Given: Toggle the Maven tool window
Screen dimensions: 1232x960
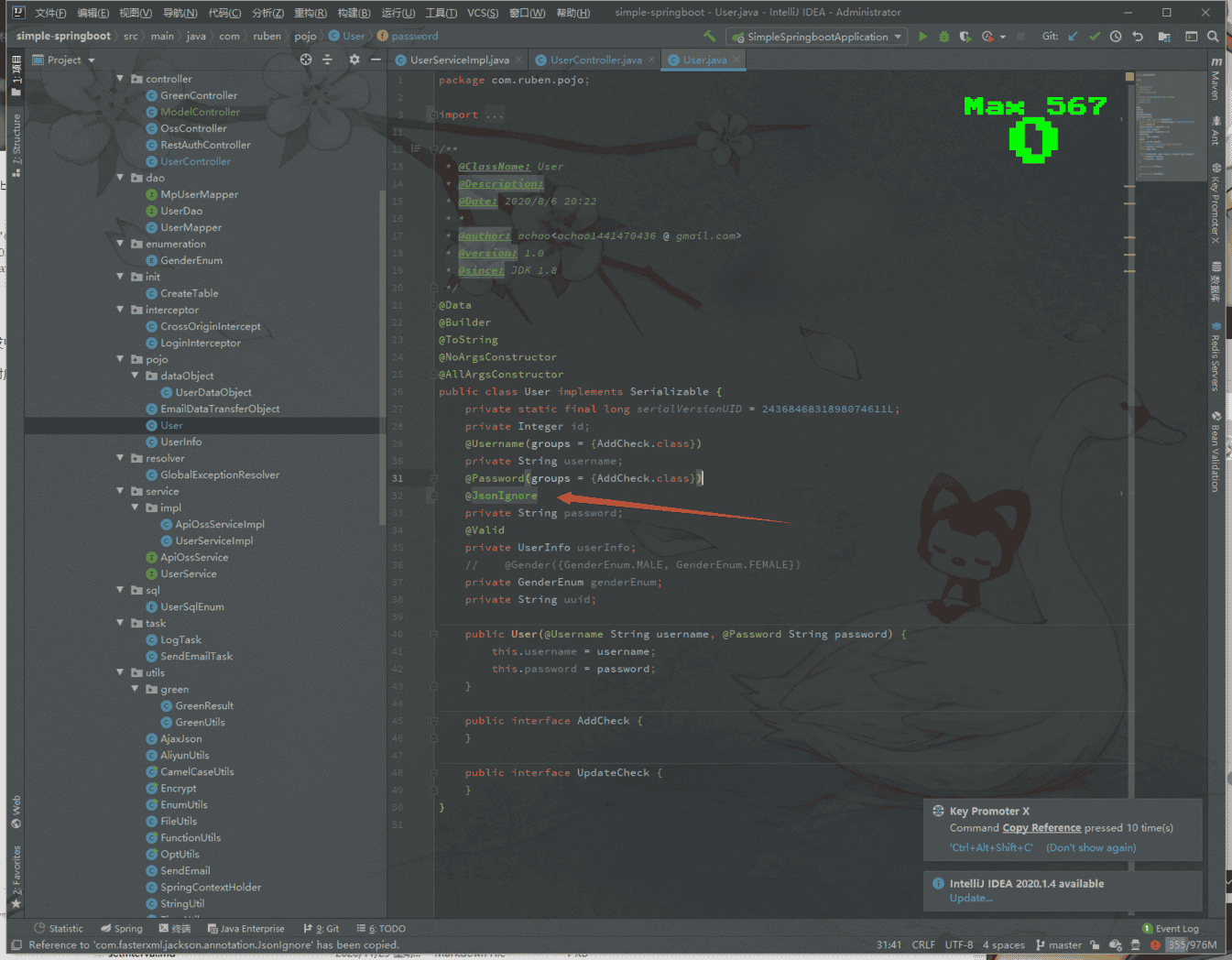Looking at the screenshot, I should tap(1216, 81).
